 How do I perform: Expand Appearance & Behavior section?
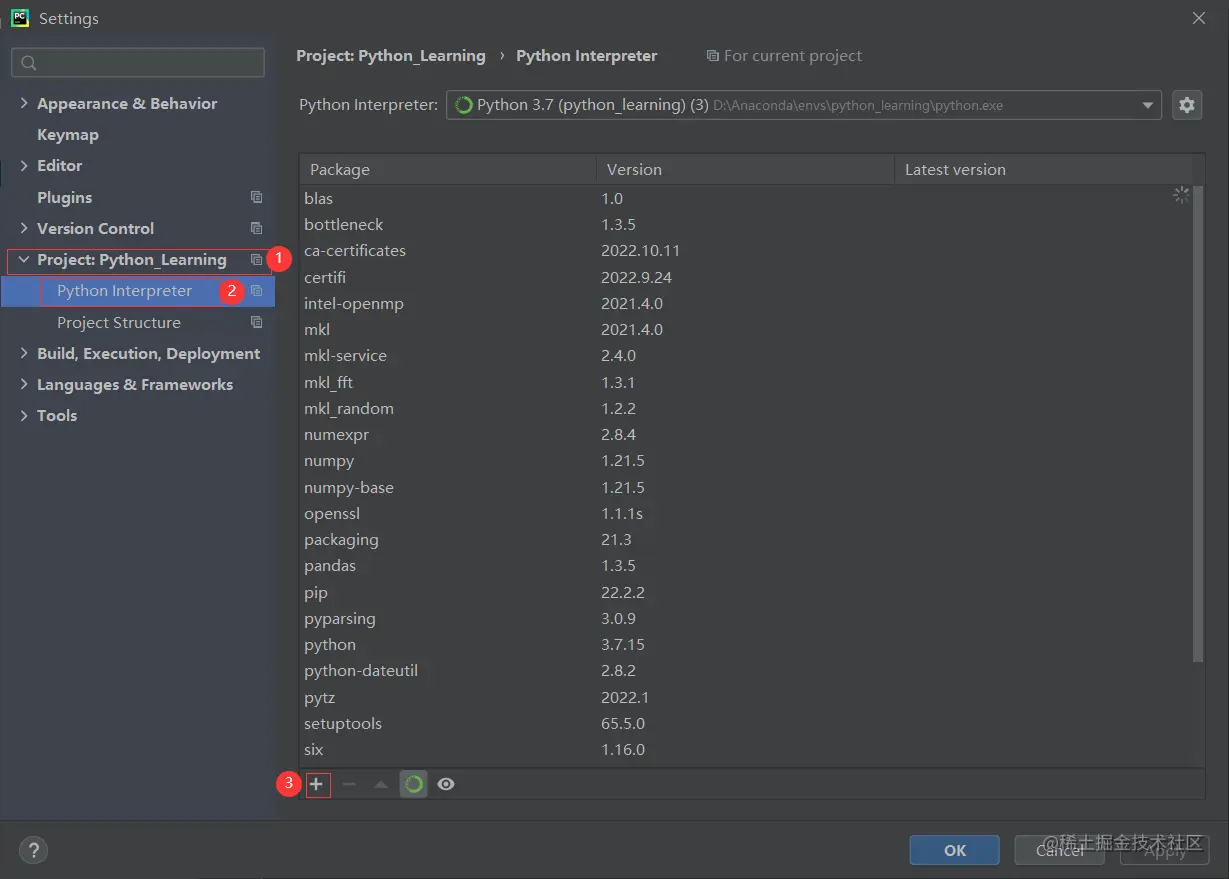coord(24,103)
